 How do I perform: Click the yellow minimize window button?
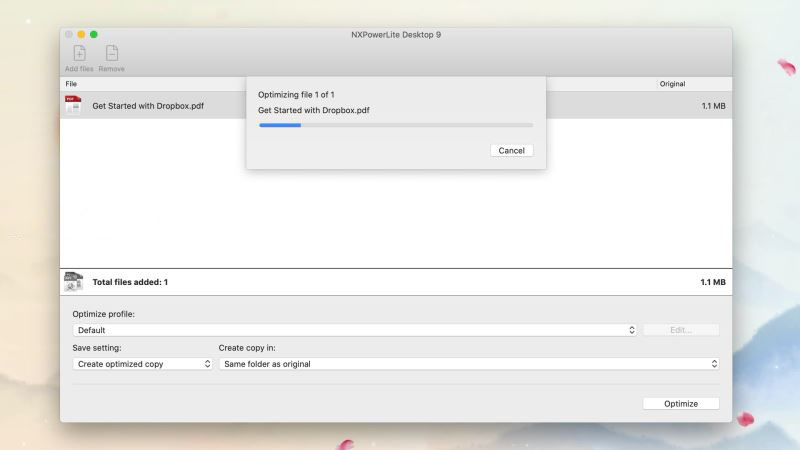(81, 34)
